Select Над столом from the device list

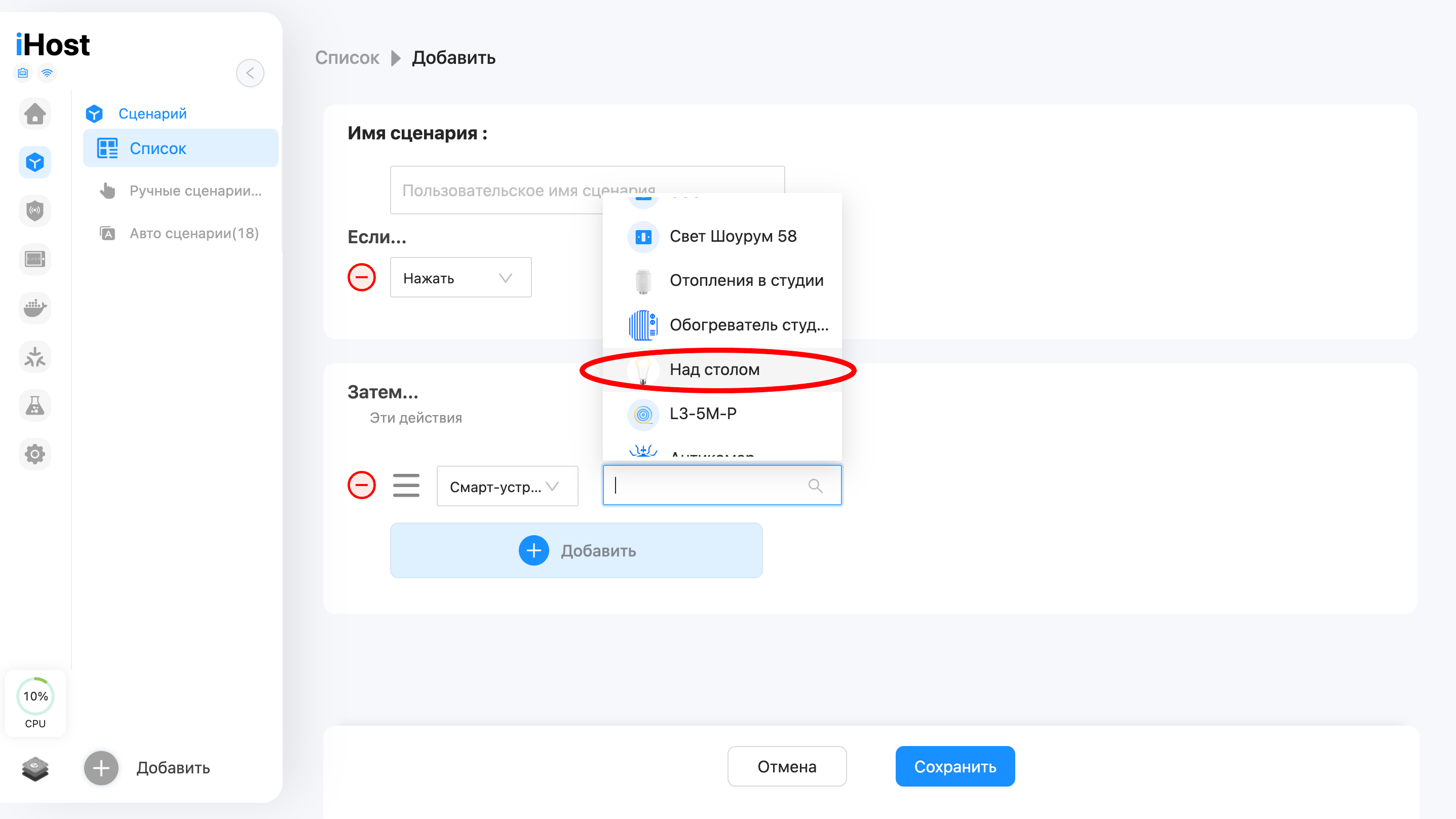point(714,370)
